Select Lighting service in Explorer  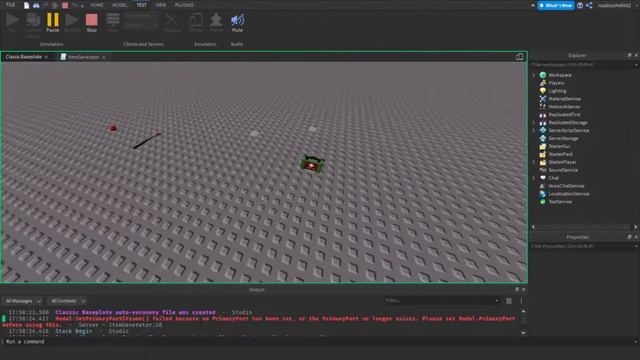tap(557, 91)
